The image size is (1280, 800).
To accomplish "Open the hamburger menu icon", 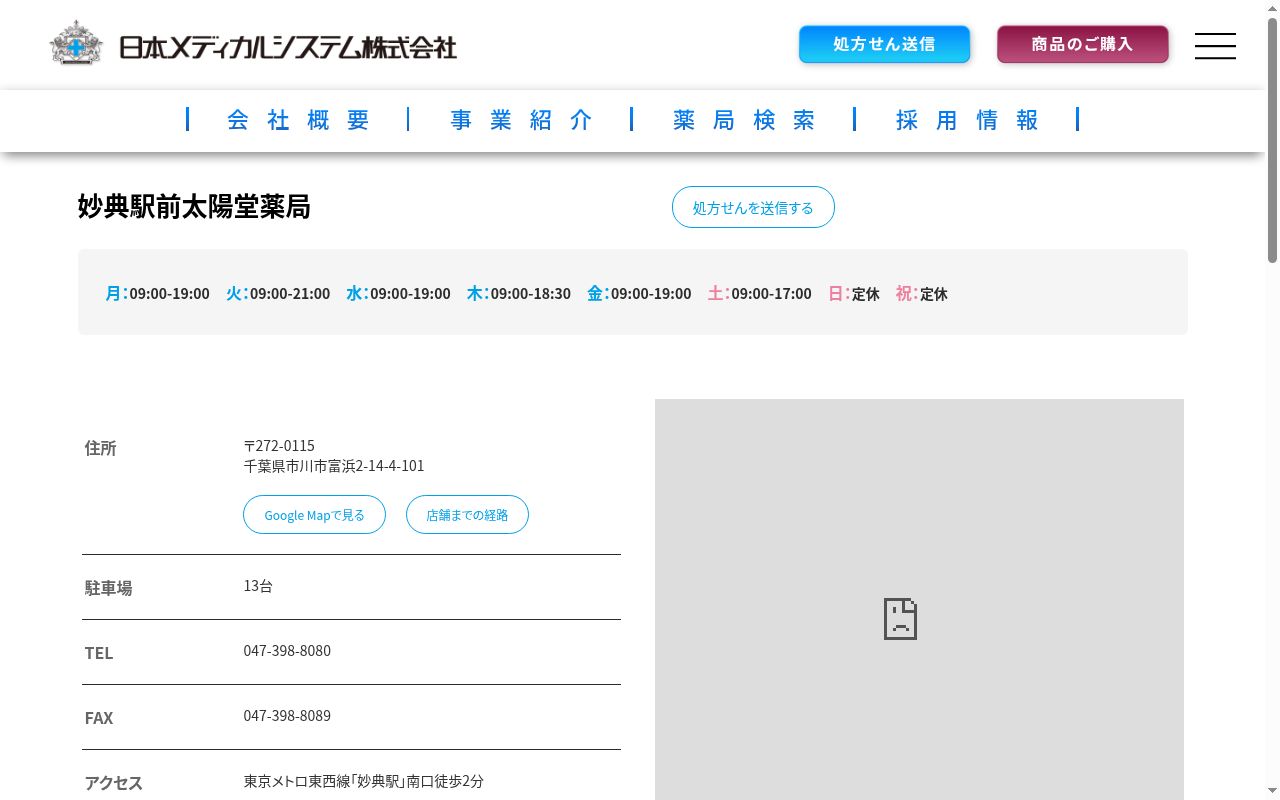I will (x=1215, y=46).
